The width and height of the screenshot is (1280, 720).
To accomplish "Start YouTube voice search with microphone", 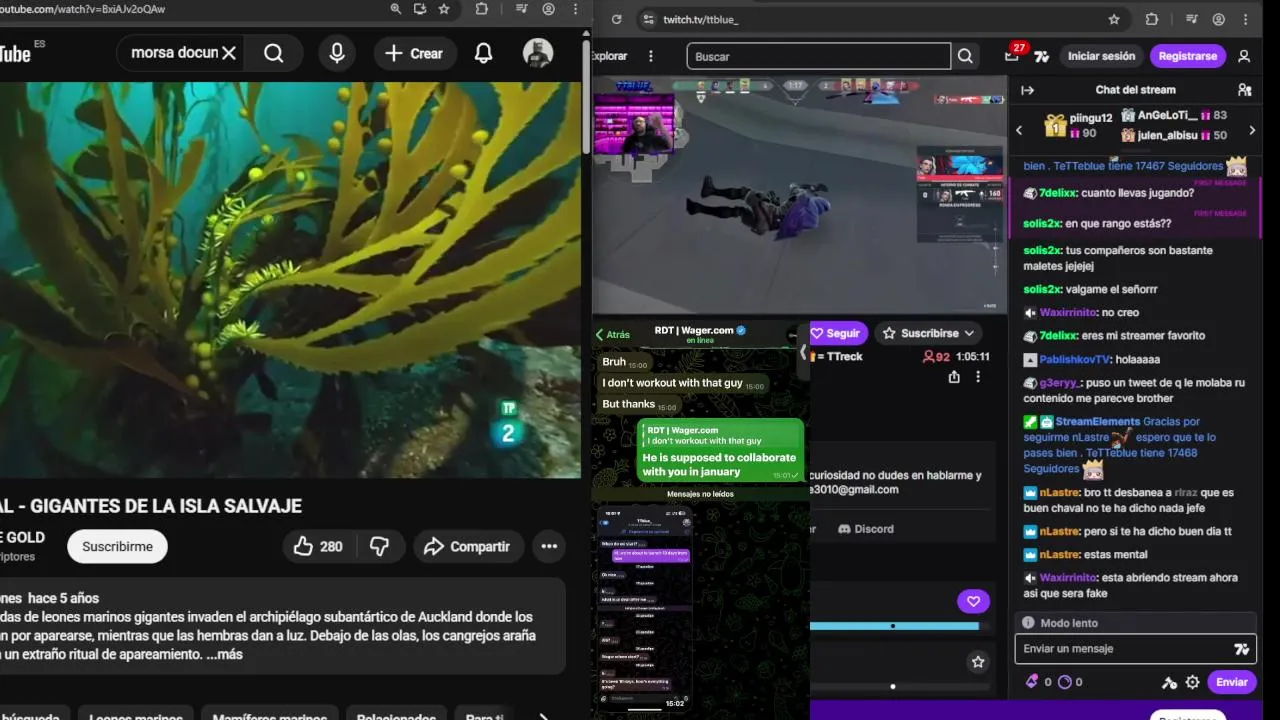I will (x=337, y=53).
